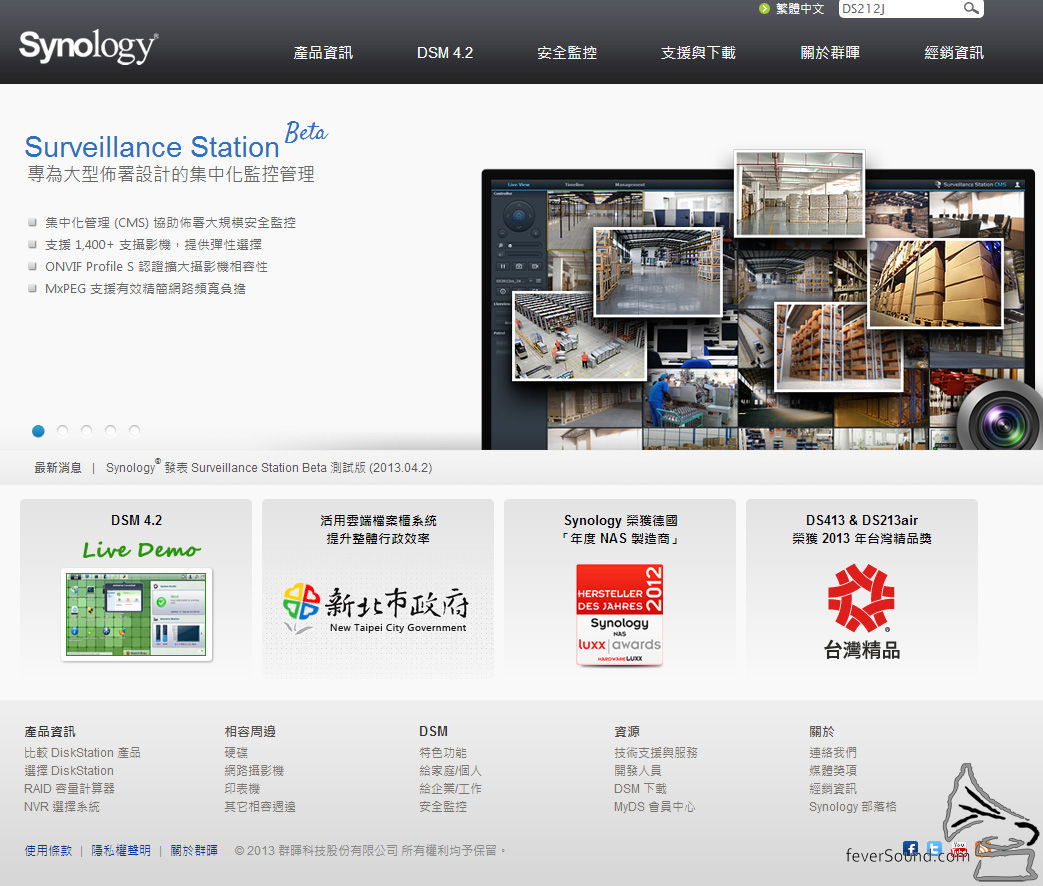This screenshot has height=886, width=1043.
Task: Open the Synology 部落格 footer link
Action: [x=853, y=806]
